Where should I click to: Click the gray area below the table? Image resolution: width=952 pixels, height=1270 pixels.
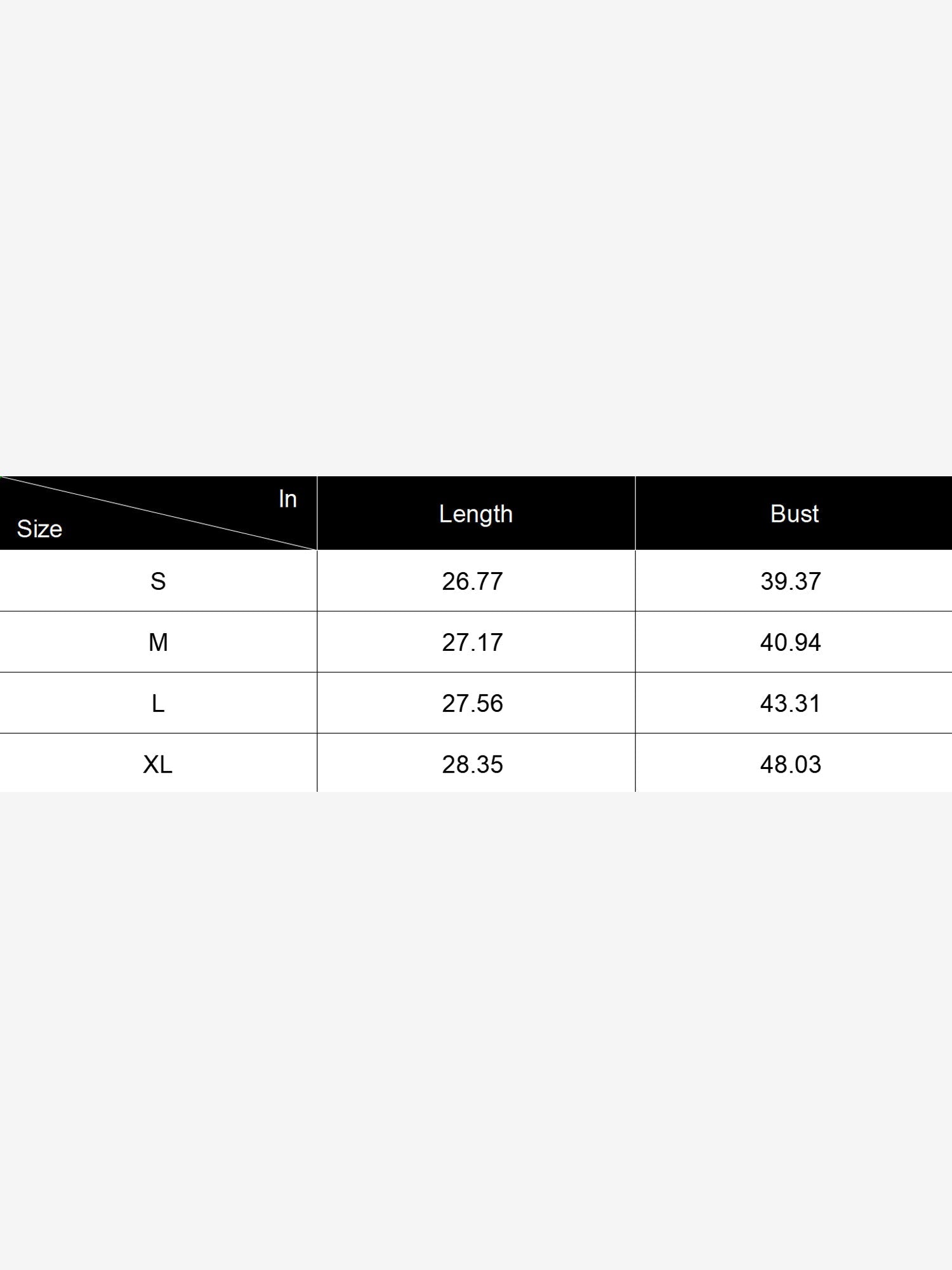(476, 1031)
